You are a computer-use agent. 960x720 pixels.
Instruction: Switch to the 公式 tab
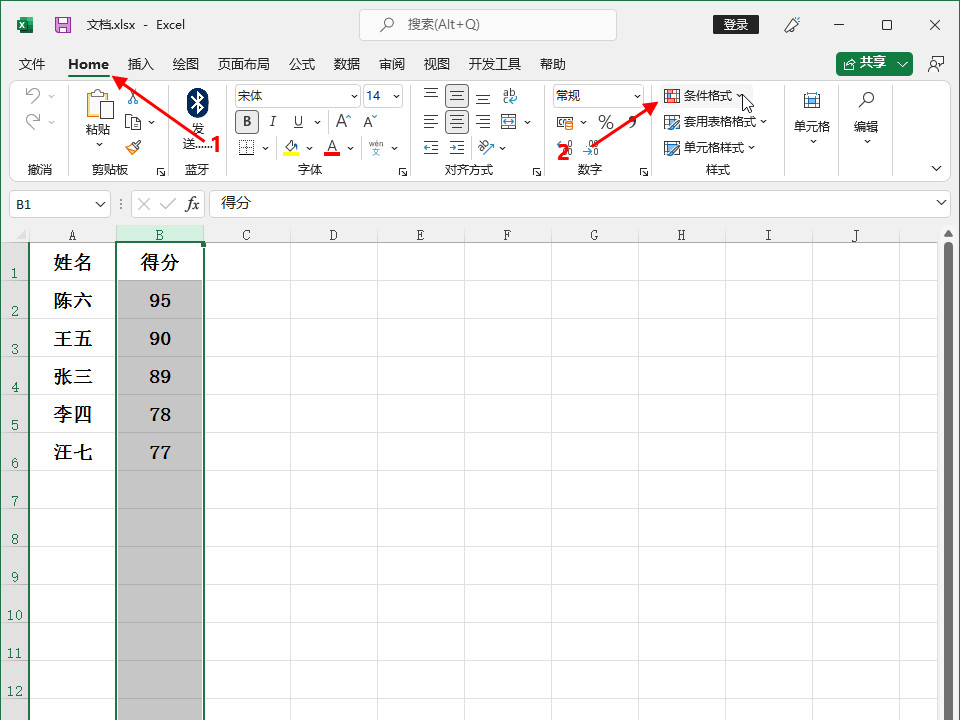click(x=302, y=64)
